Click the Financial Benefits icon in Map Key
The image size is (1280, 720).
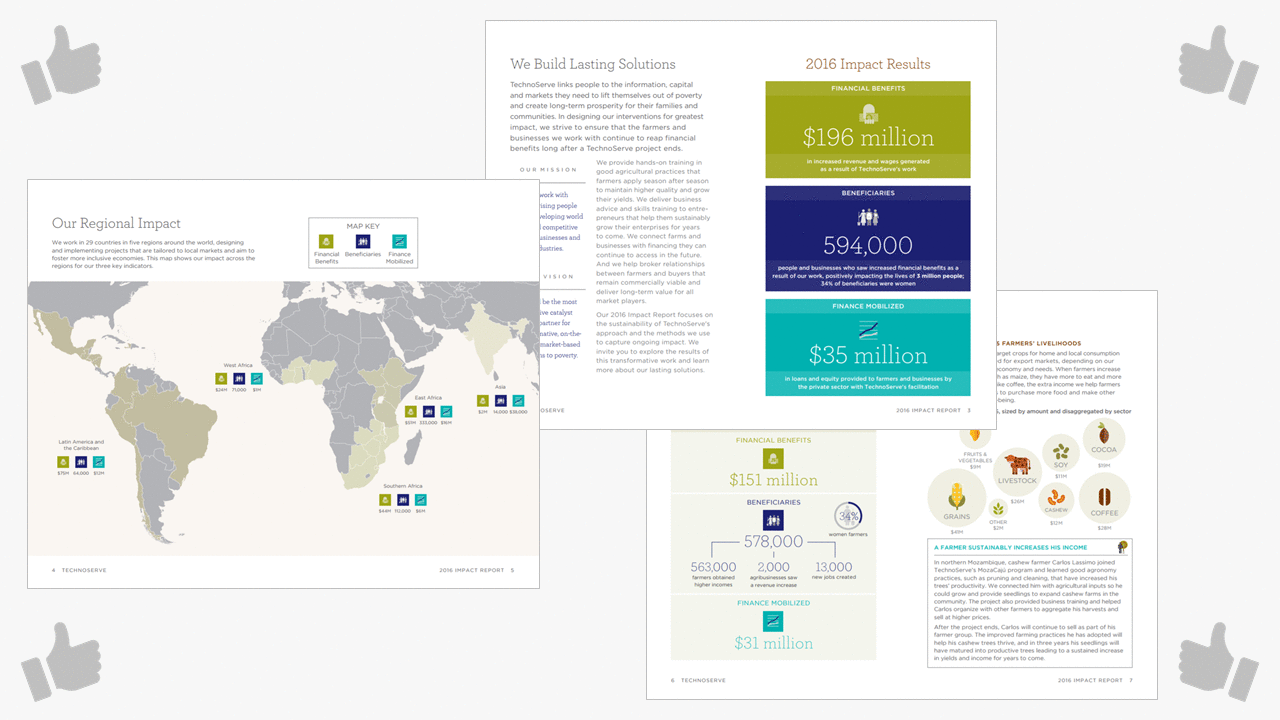326,241
